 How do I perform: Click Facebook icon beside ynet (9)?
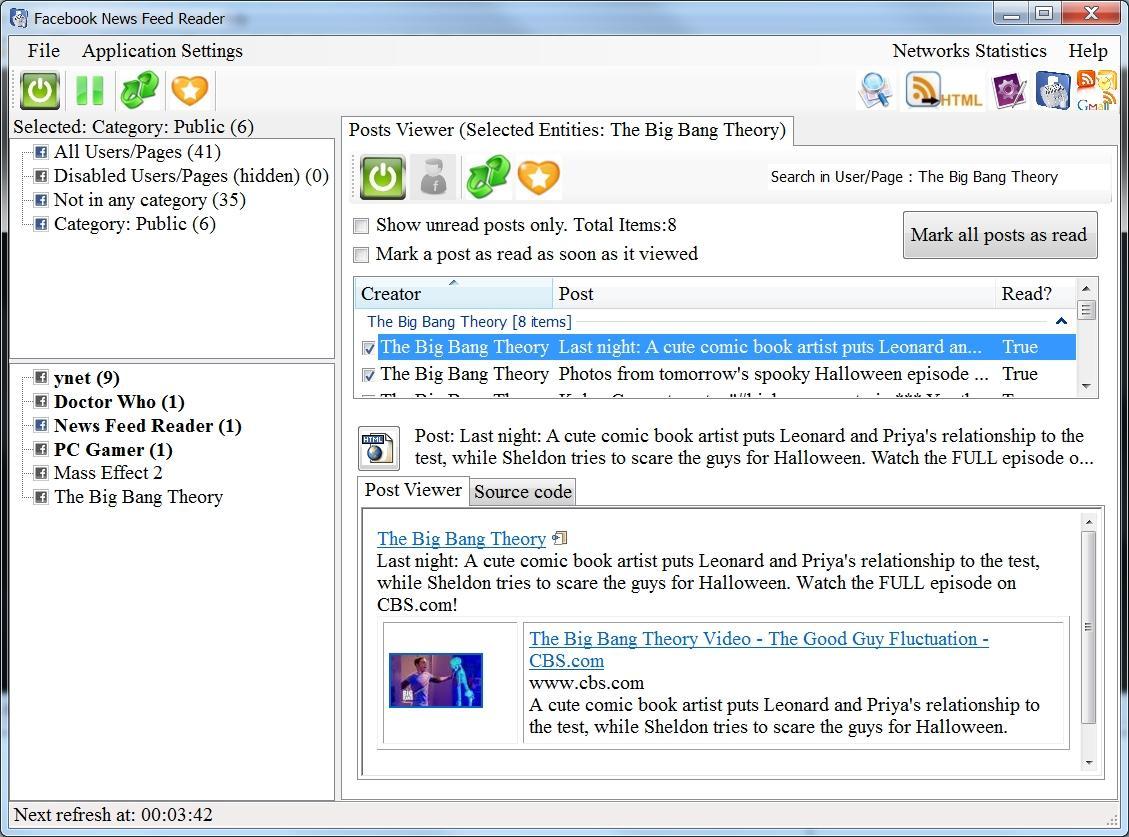pos(41,377)
